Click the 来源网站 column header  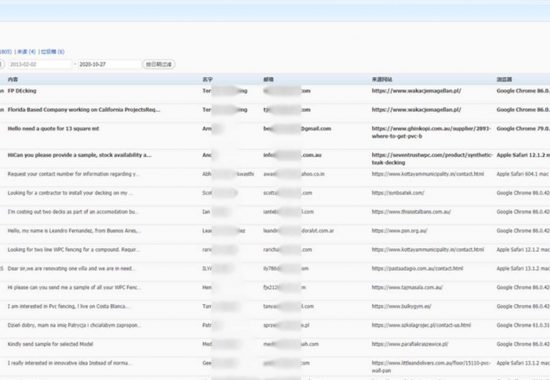tap(382, 80)
